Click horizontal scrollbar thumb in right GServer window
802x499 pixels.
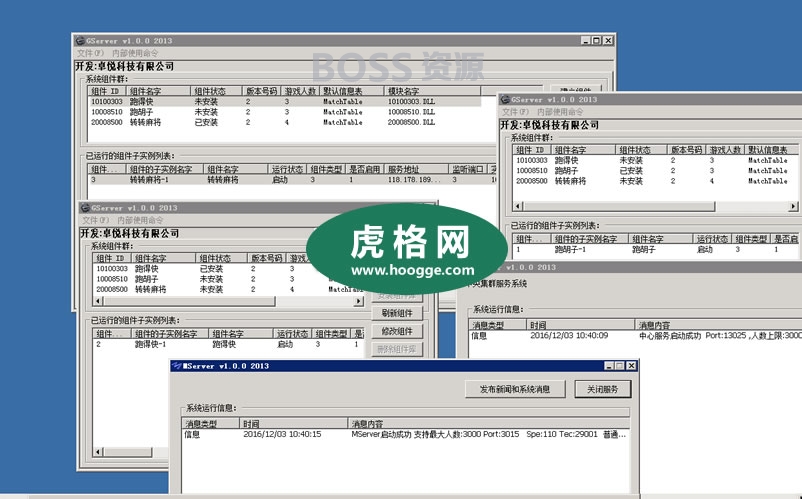pyautogui.click(x=618, y=206)
